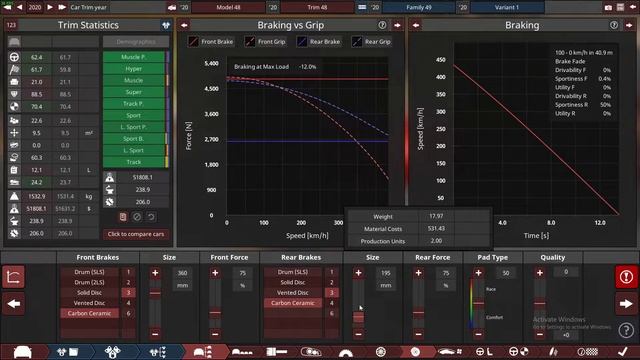Switch to Demographics view
The height and width of the screenshot is (360, 640).
[x=136, y=42]
